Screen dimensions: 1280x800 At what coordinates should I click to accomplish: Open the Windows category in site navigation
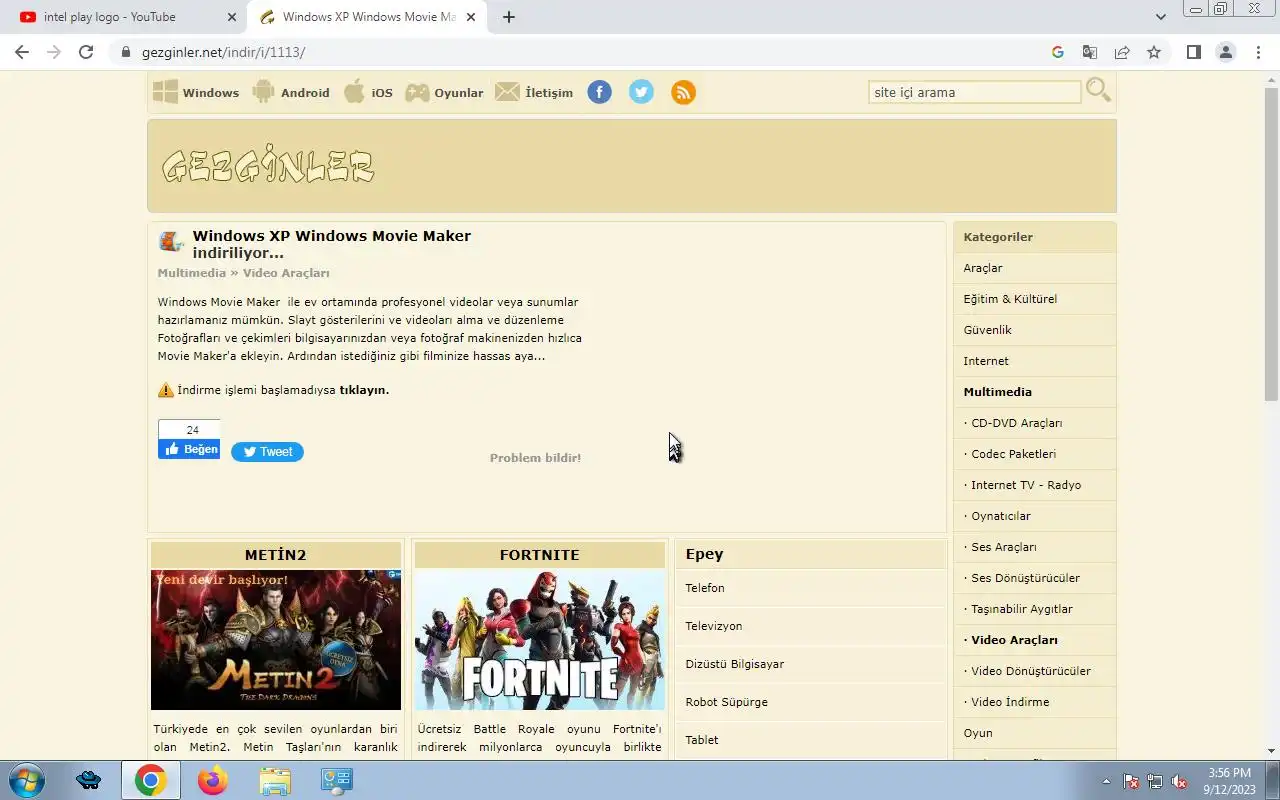(196, 92)
